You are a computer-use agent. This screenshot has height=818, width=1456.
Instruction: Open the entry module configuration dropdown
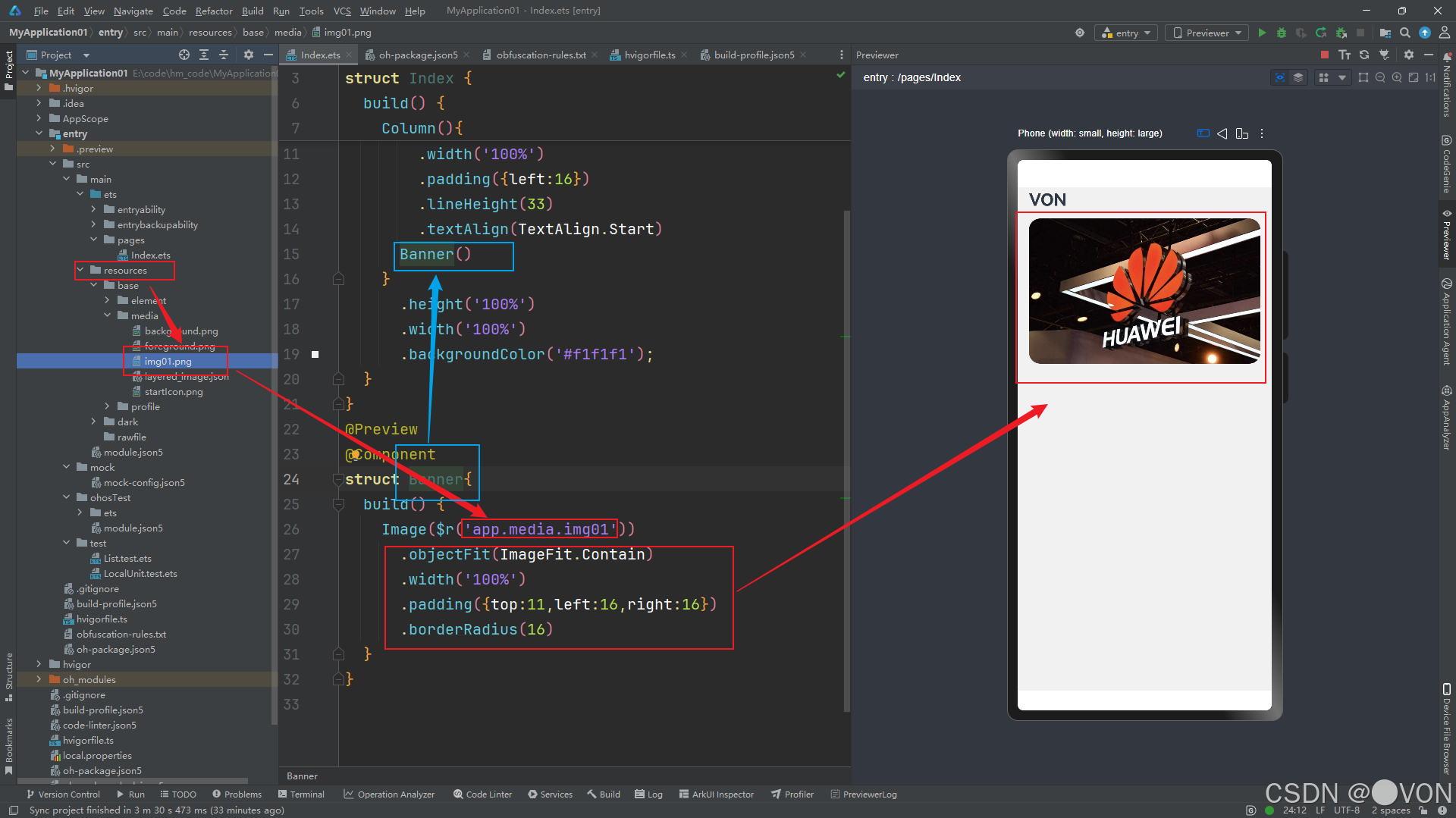(x=1126, y=33)
